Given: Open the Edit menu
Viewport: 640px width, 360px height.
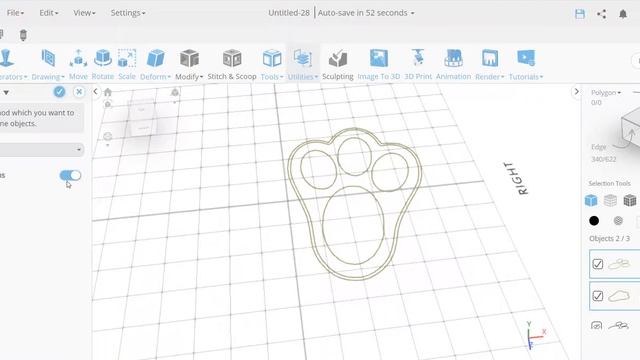Looking at the screenshot, I should point(49,13).
